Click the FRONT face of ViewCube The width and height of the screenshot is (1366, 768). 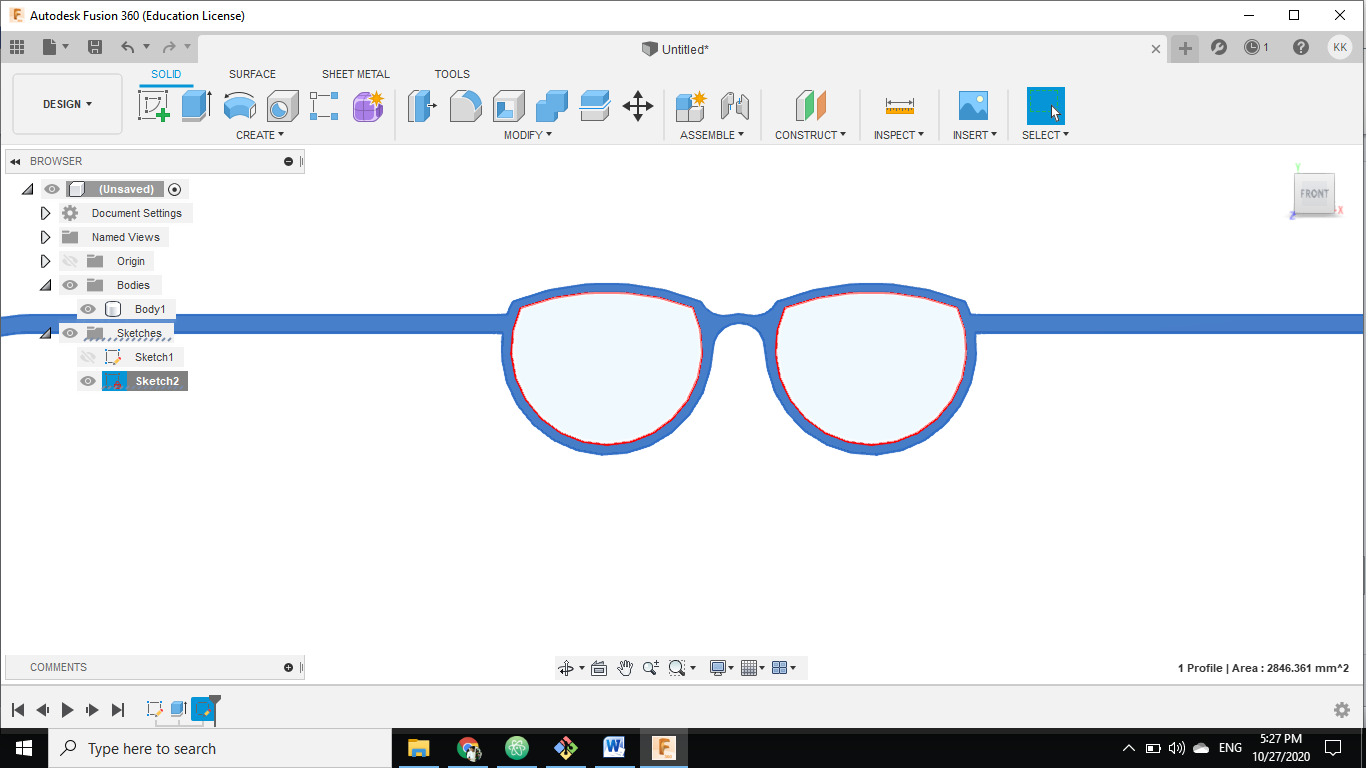pyautogui.click(x=1314, y=194)
